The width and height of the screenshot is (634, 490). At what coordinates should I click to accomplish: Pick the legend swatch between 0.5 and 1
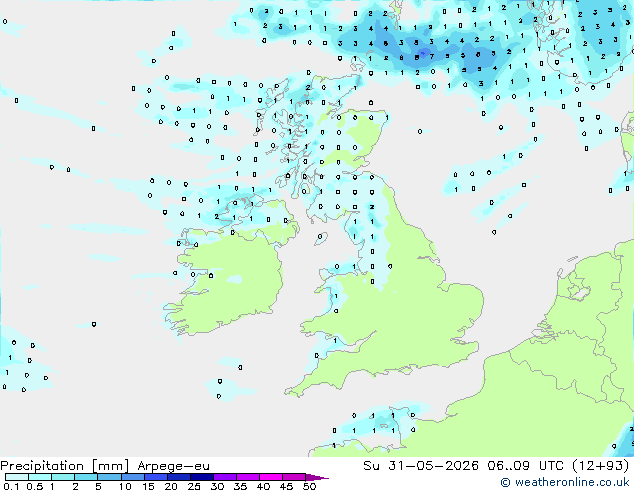pyautogui.click(x=40, y=477)
